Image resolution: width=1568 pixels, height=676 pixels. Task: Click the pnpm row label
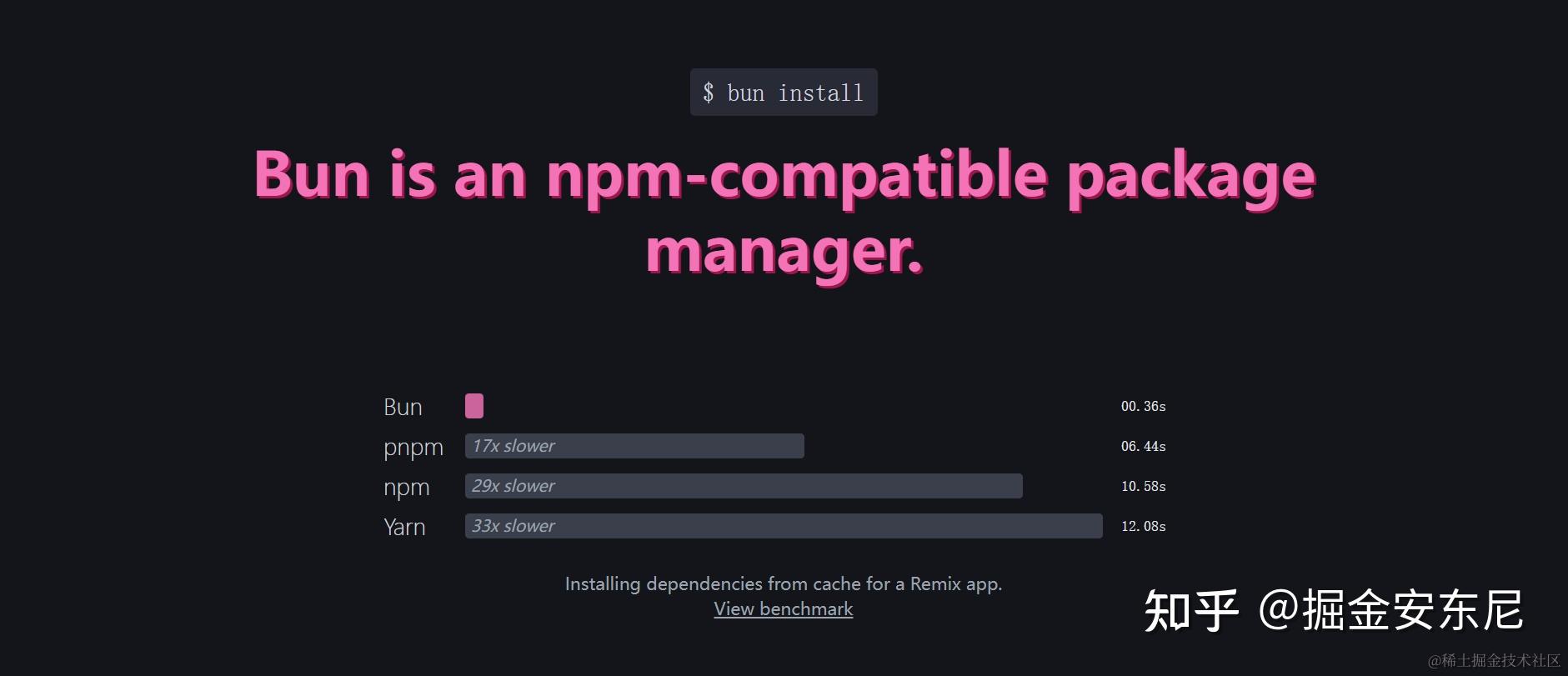pos(413,448)
